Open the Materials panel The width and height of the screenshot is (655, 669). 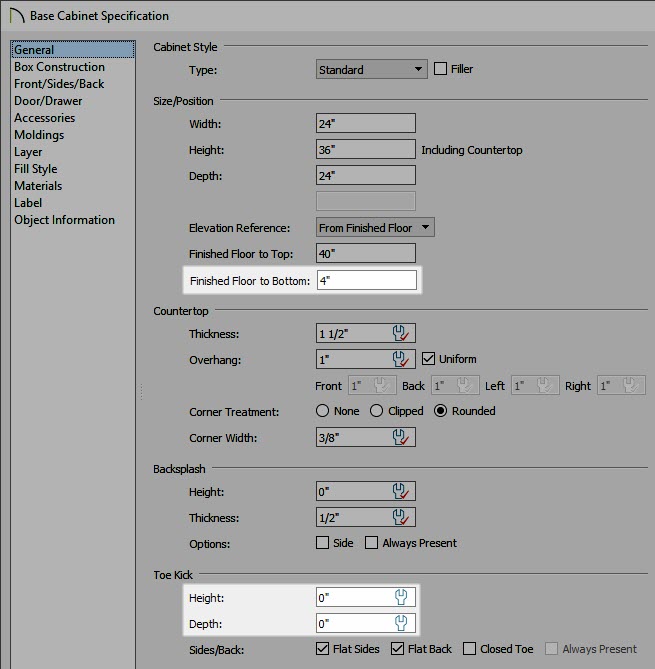coord(38,186)
